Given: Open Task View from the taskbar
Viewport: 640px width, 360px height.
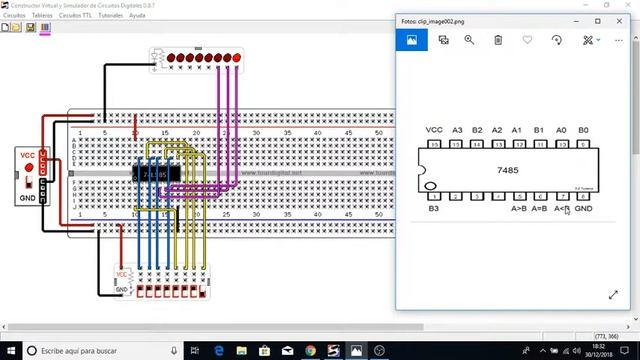Looking at the screenshot, I should (195, 351).
